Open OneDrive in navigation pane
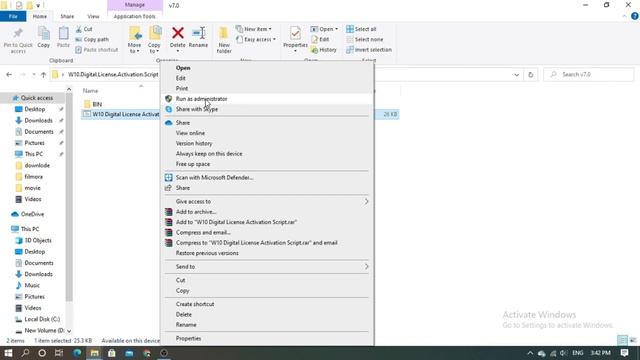 (x=32, y=214)
